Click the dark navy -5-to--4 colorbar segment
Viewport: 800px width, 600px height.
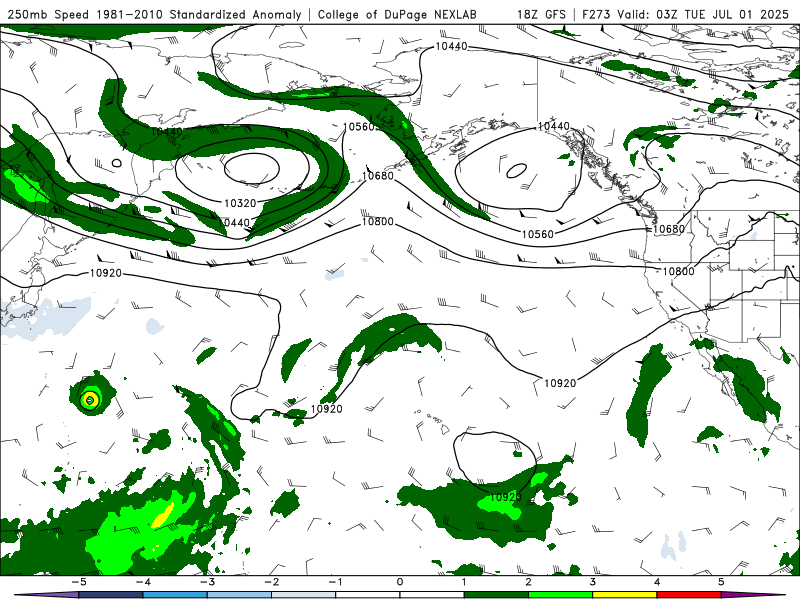pos(111,595)
